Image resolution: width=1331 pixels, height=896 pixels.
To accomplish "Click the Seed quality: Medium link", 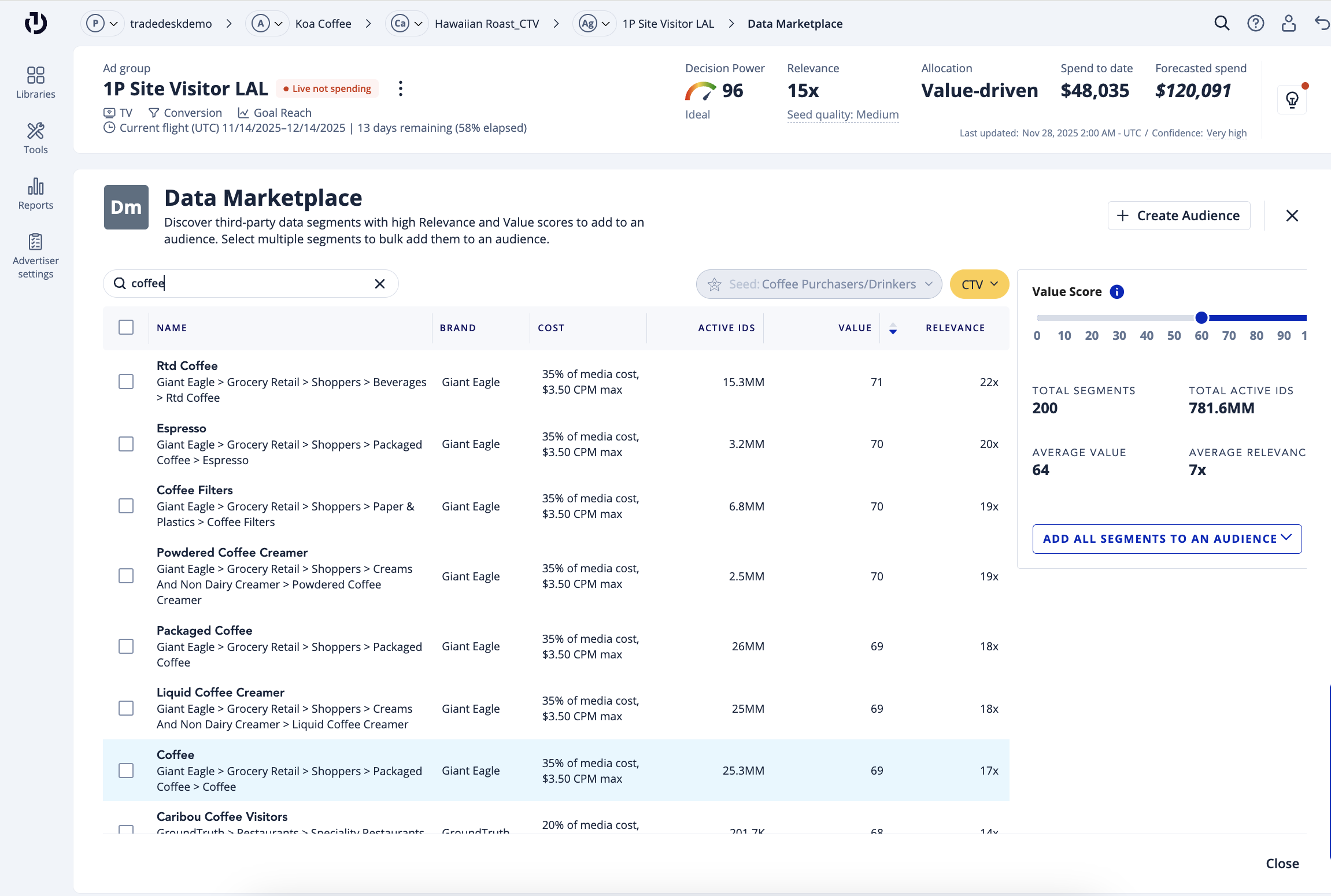I will click(x=842, y=114).
